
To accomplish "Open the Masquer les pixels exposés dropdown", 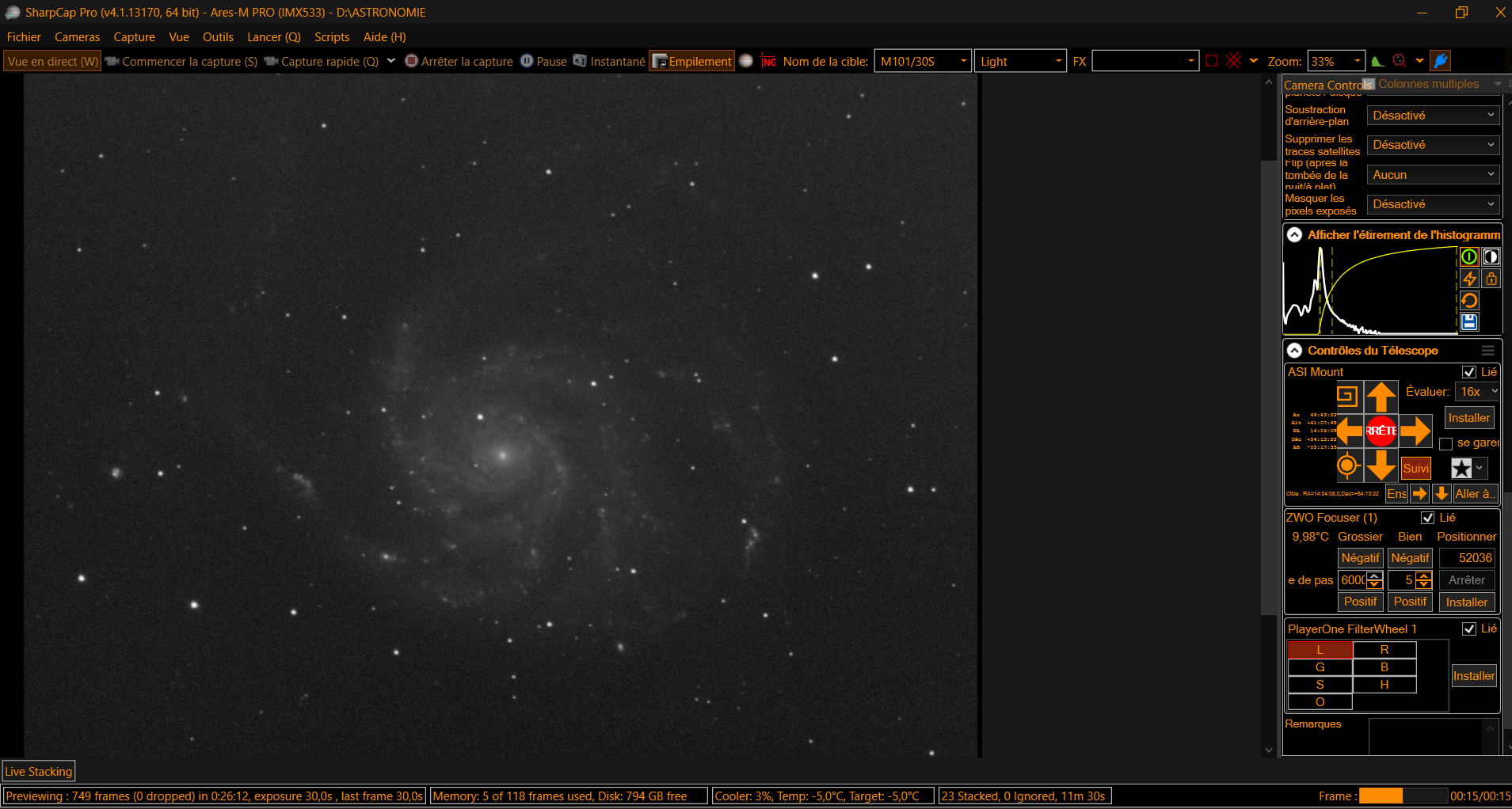I will (x=1434, y=204).
